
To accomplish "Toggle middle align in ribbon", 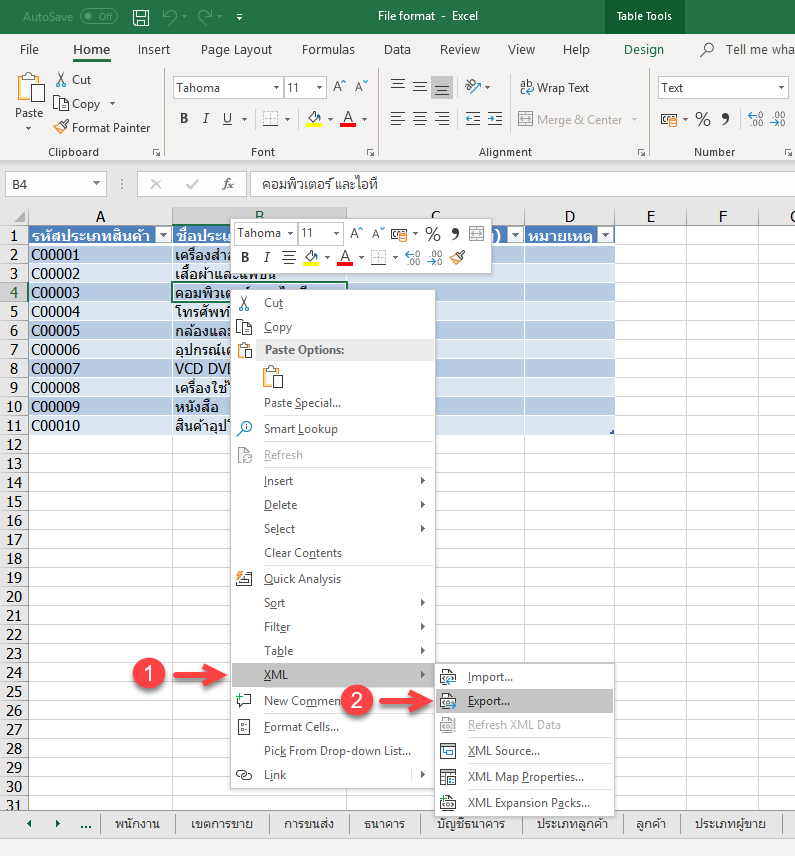I will [x=420, y=87].
